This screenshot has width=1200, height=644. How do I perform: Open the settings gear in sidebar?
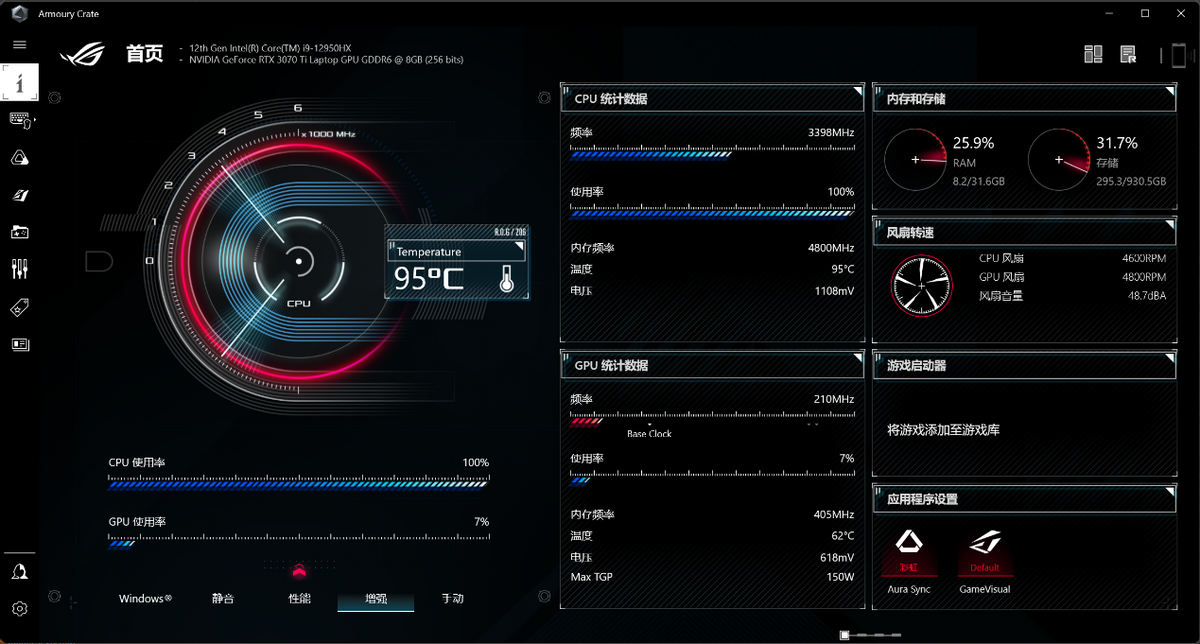tap(19, 608)
